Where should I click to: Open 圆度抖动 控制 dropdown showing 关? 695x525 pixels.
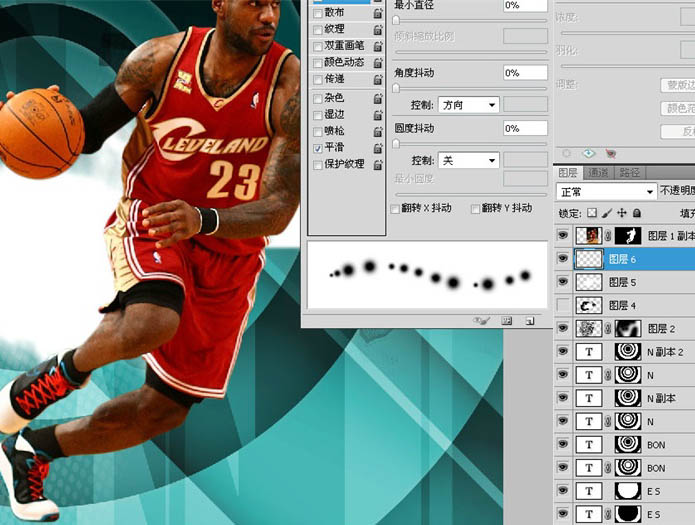pos(469,161)
